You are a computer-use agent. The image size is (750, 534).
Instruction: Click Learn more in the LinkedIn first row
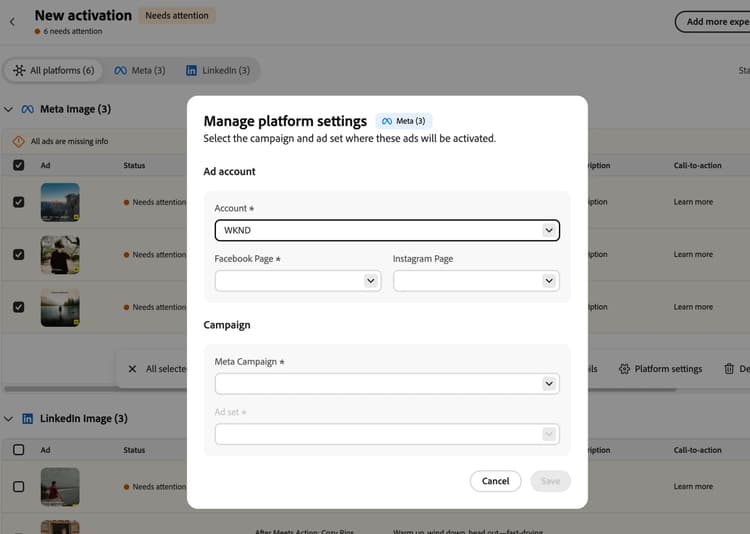click(x=693, y=486)
